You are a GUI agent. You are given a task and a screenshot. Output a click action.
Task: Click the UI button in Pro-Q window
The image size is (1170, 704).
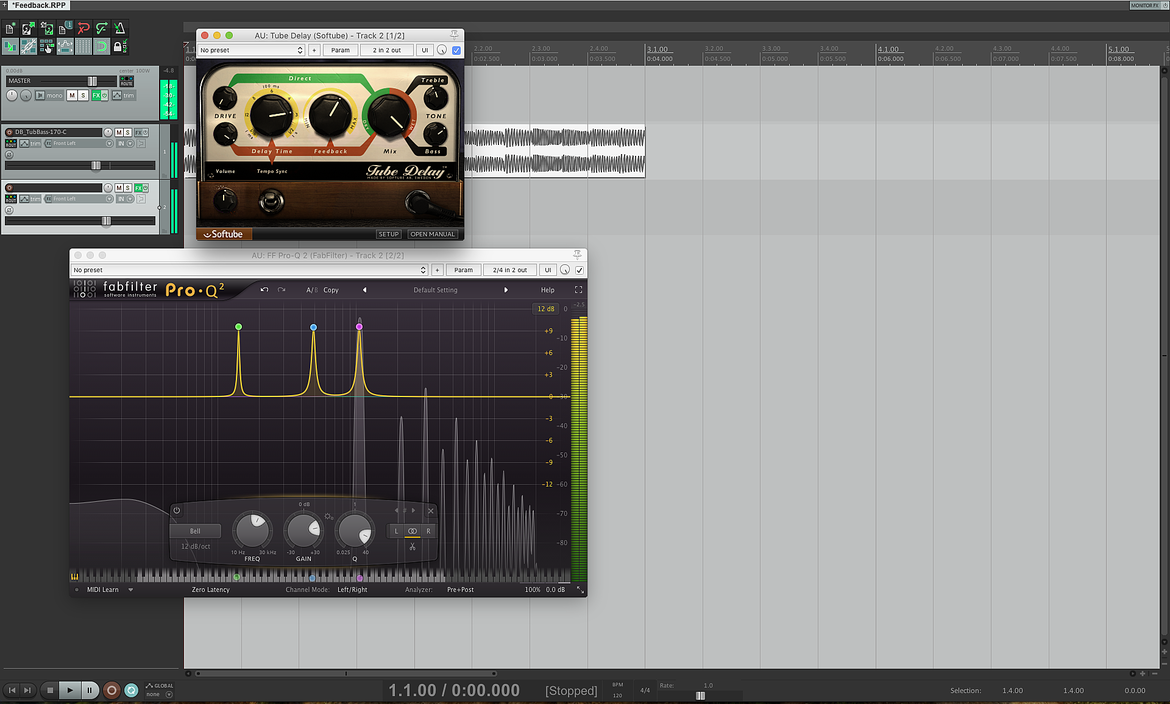[548, 270]
